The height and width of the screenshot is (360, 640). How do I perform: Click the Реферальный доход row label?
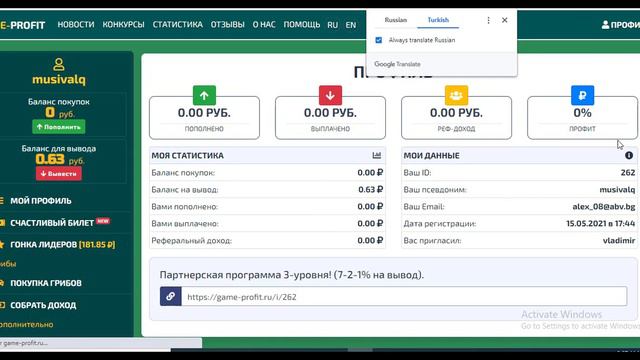[x=191, y=240]
